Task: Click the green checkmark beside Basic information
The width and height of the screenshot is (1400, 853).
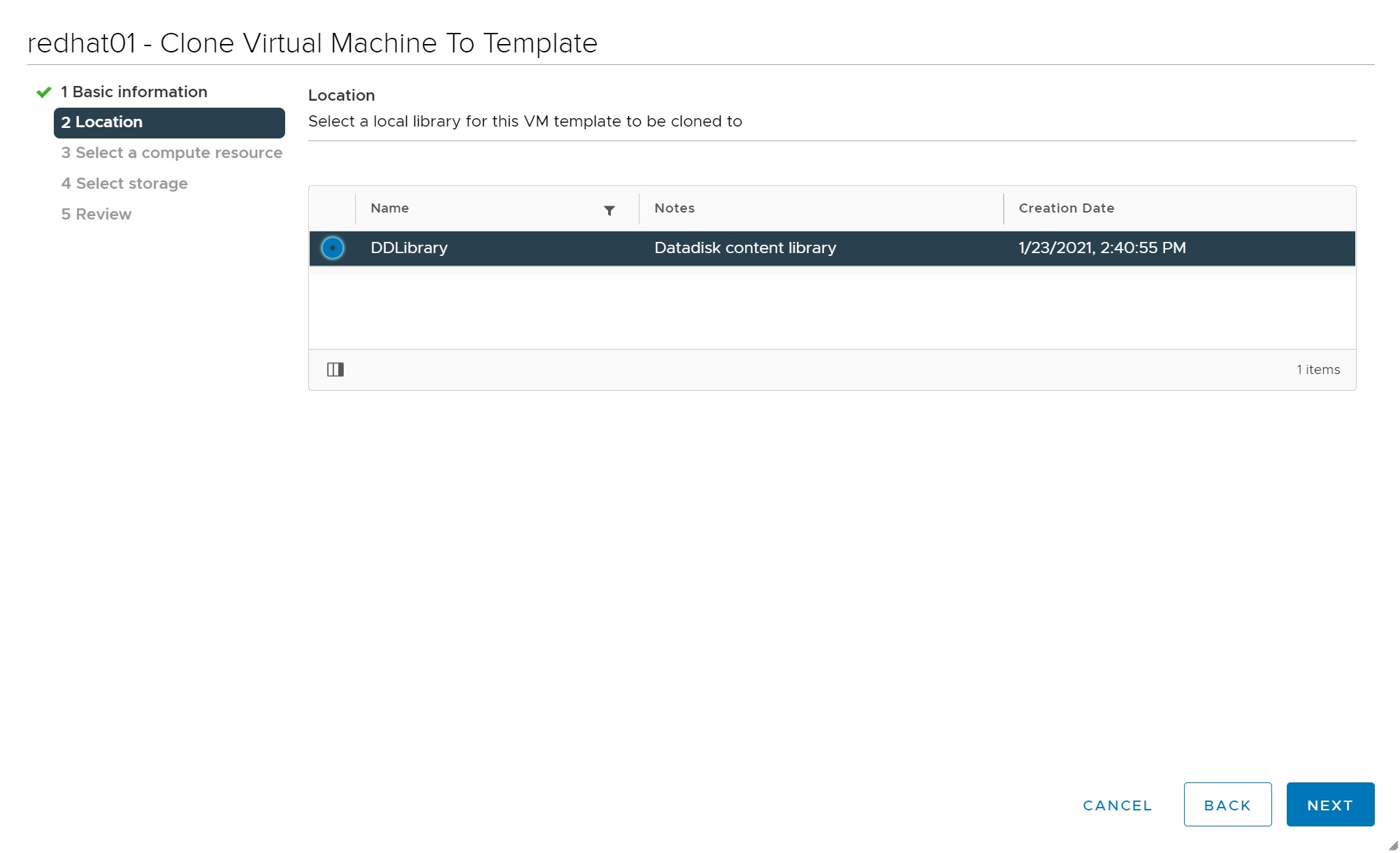Action: coord(44,92)
